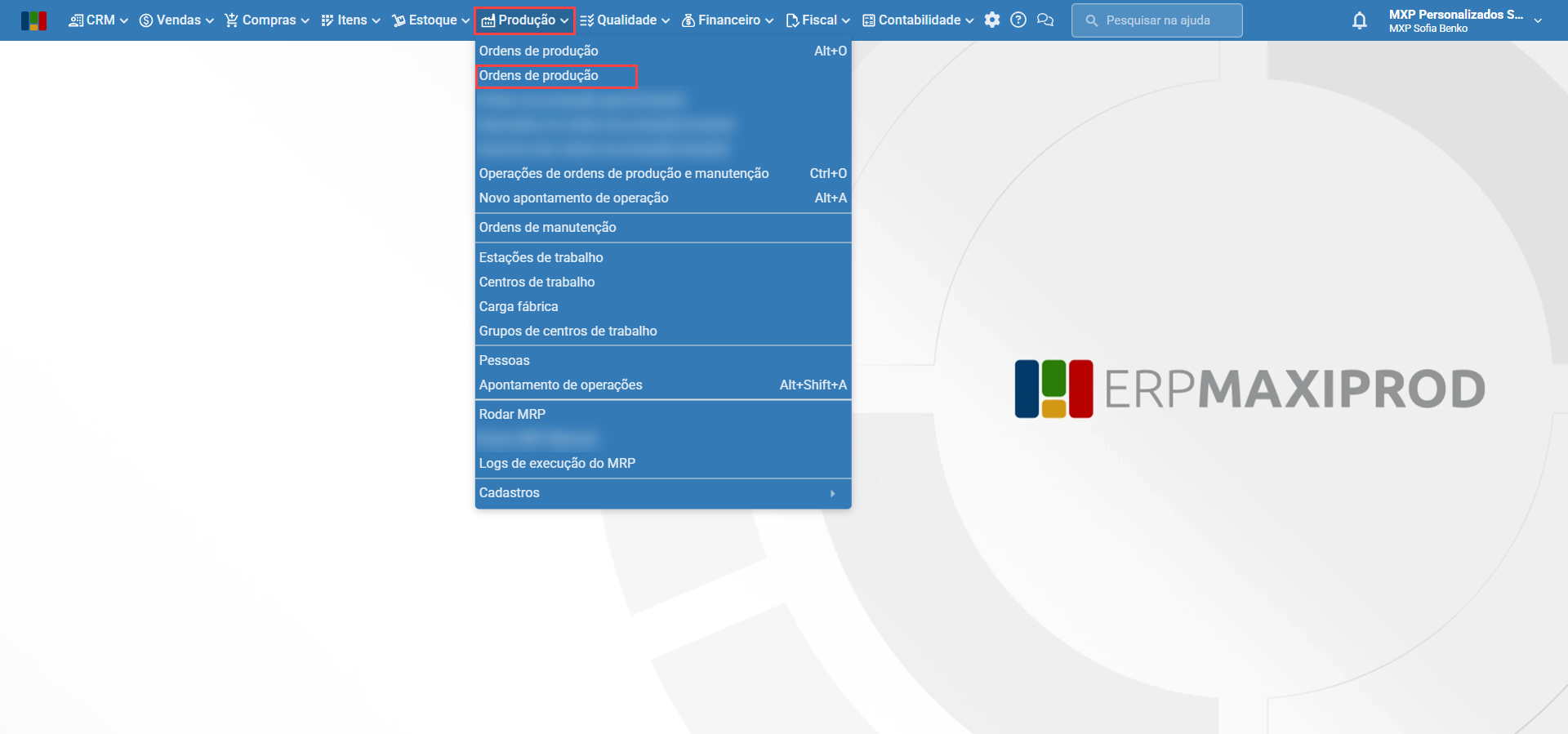Click the Compras shopping cart icon

[232, 20]
